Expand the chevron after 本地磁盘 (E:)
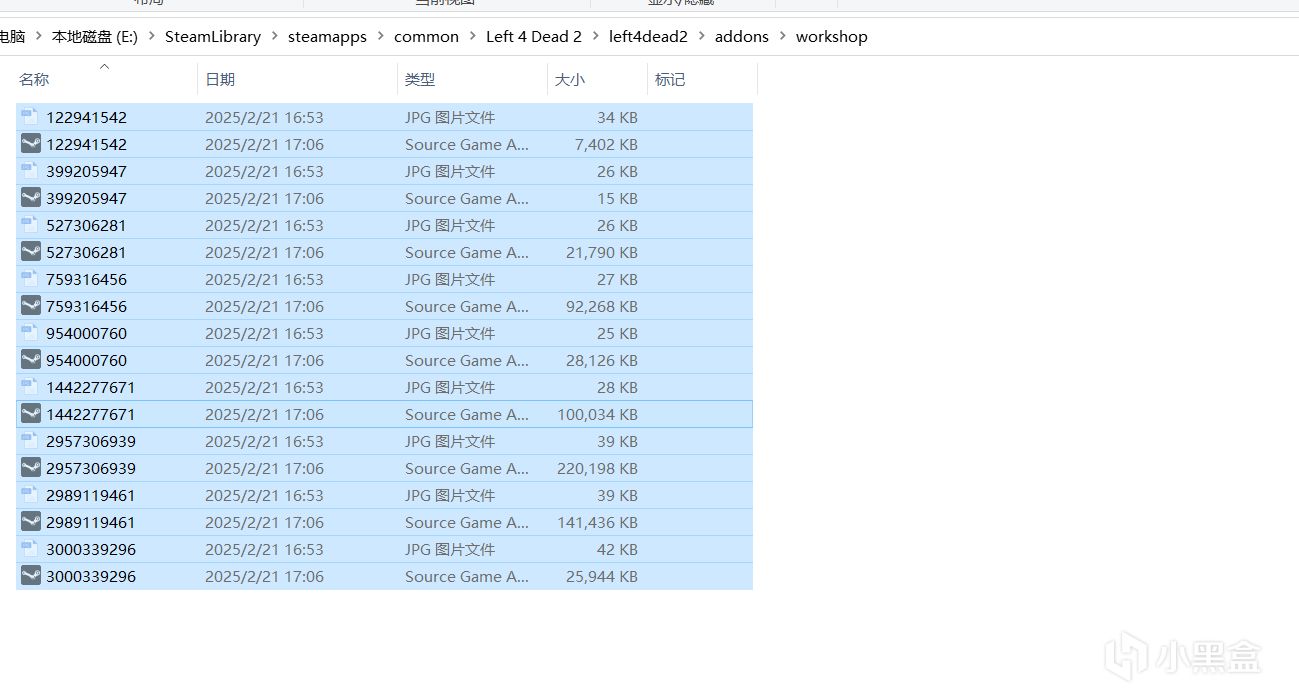This screenshot has width=1299, height=700. pos(151,37)
